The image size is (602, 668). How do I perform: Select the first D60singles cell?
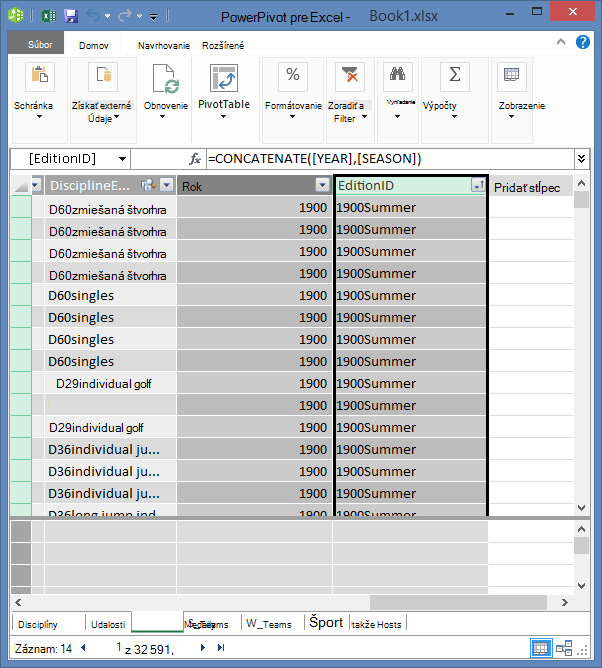(x=110, y=296)
